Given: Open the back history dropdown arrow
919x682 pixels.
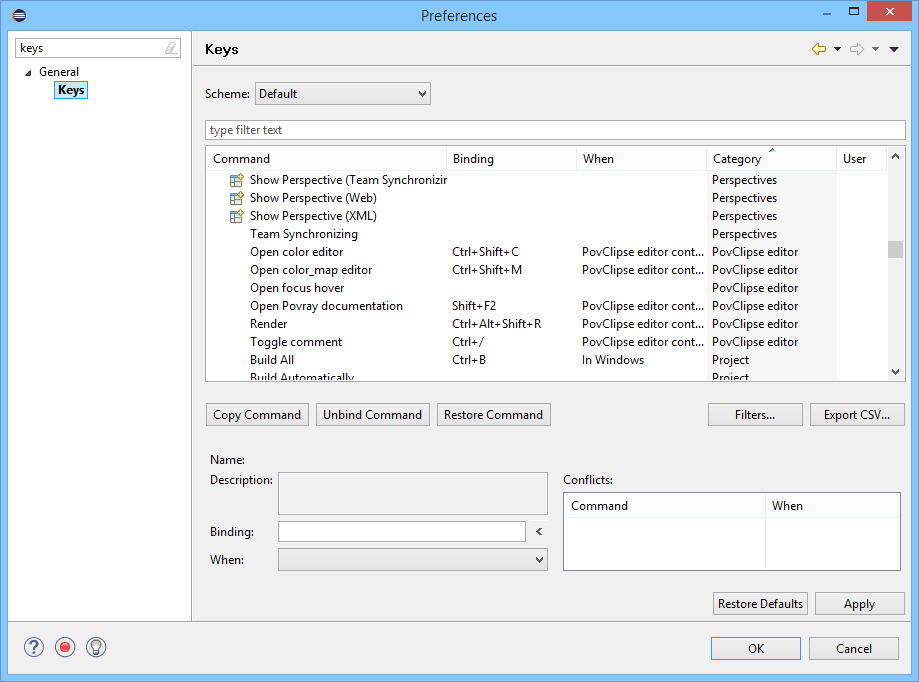Looking at the screenshot, I should pos(838,49).
